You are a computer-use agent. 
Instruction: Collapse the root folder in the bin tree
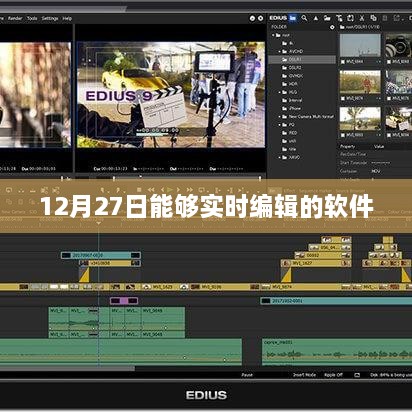coord(273,35)
